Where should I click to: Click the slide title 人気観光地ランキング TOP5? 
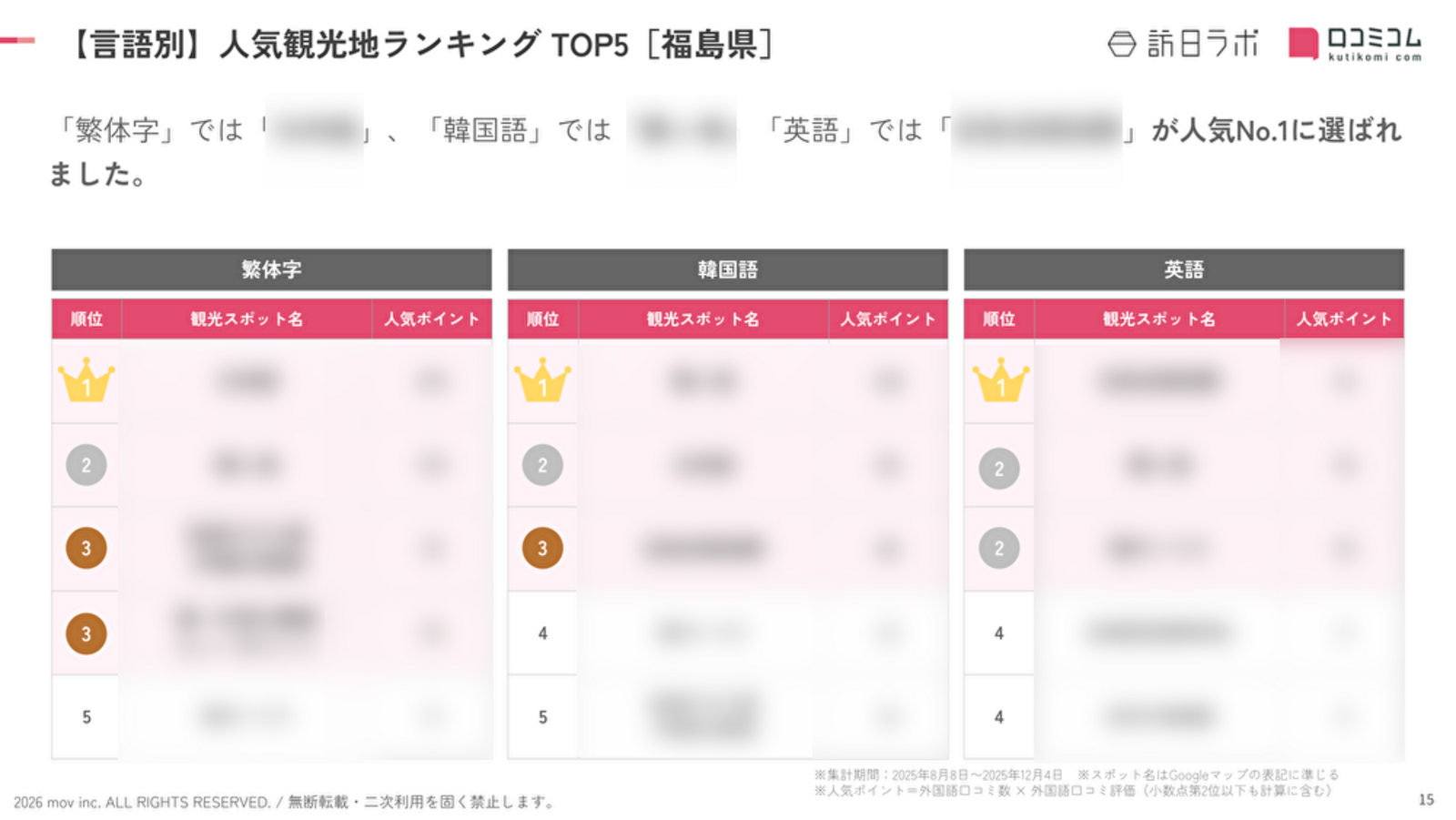421,44
